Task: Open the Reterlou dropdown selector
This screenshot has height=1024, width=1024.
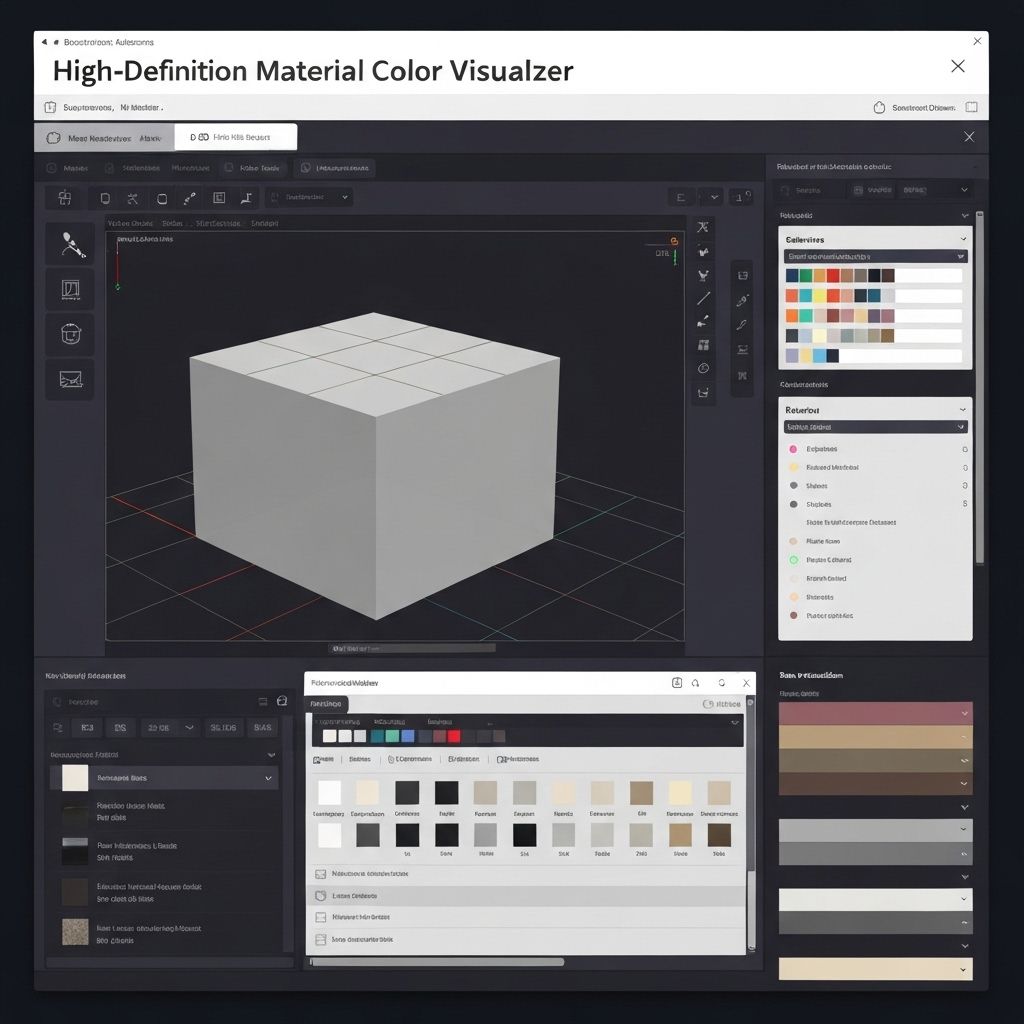Action: coord(875,427)
